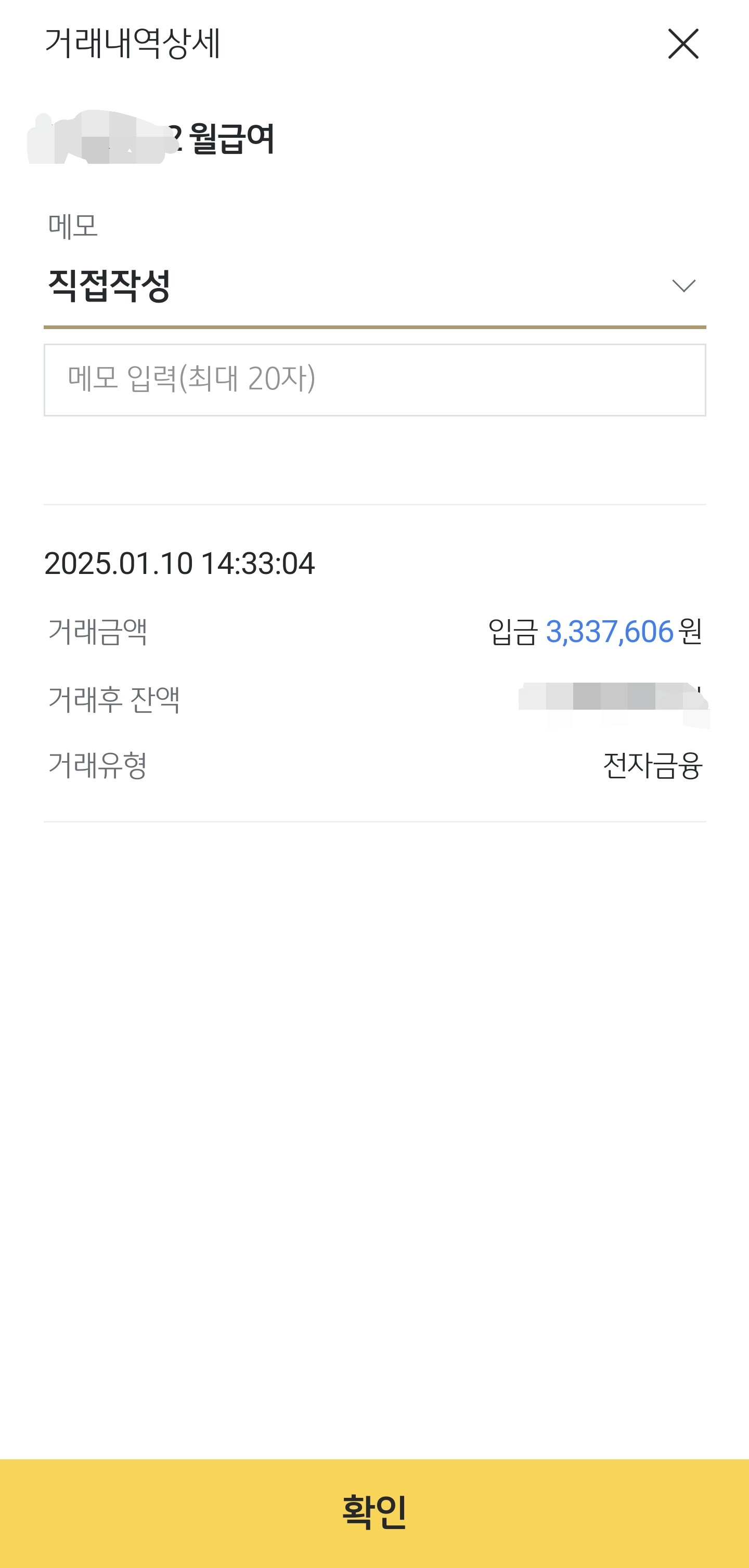Tap the 원 currency unit after amount
This screenshot has width=749, height=1568.
(x=691, y=631)
